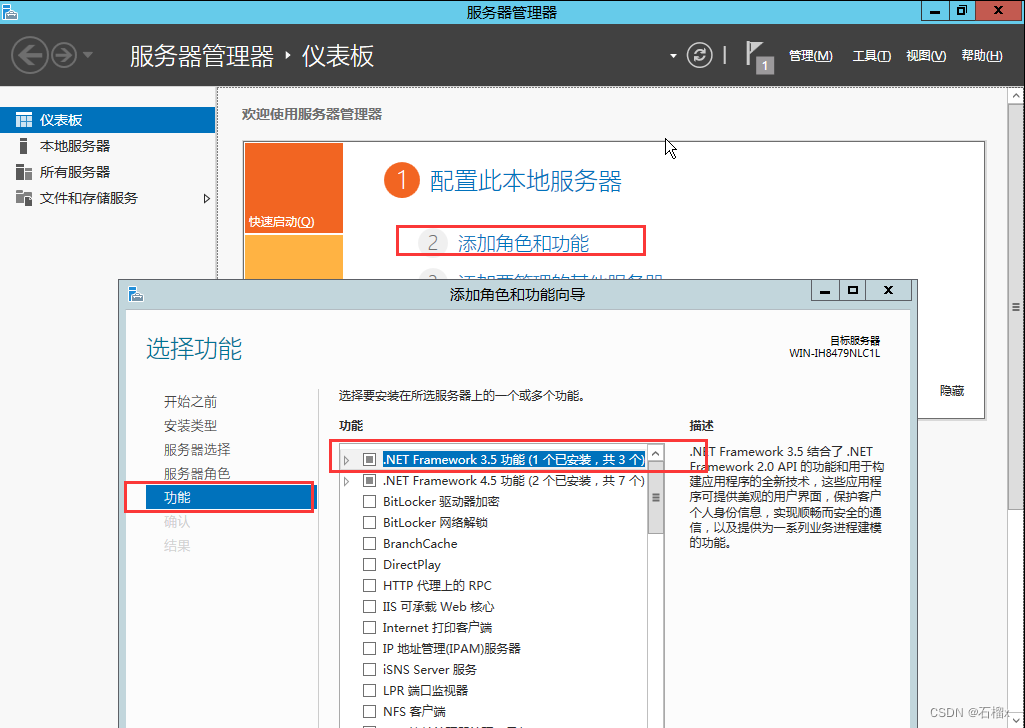Select the .NET Framework 4.5 功能 label
Screen dimensions: 1025x728
[x=514, y=480]
